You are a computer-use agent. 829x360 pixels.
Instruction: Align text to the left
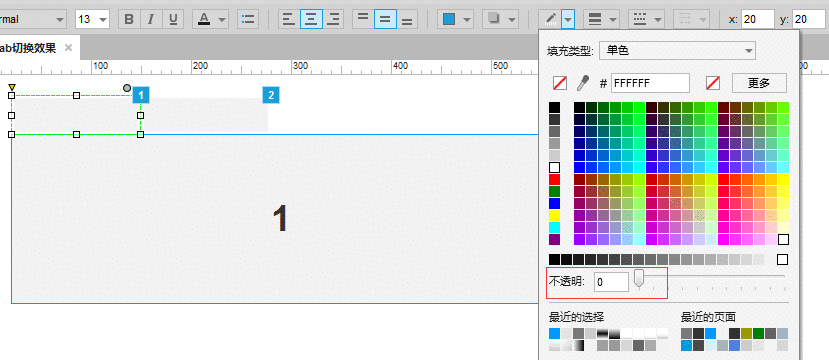click(x=289, y=20)
